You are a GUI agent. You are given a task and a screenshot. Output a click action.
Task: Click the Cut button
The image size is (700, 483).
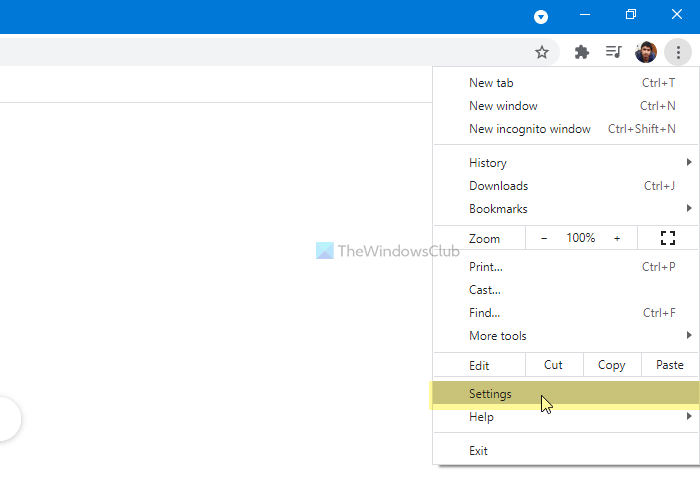[x=553, y=365]
